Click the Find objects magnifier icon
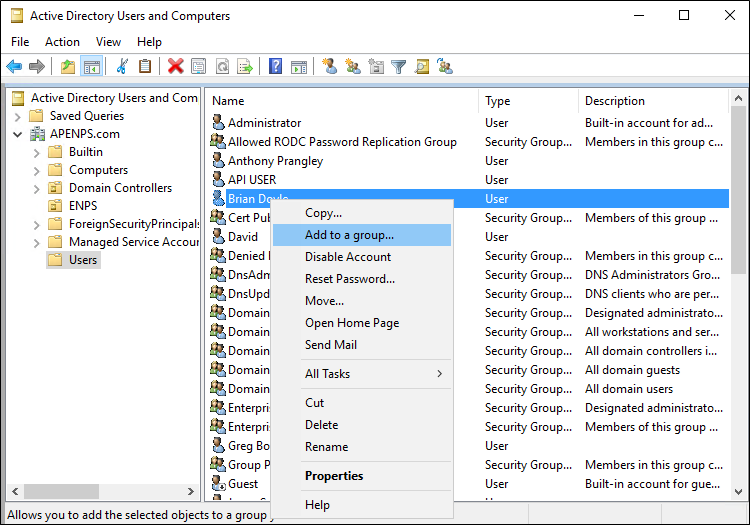The width and height of the screenshot is (750, 525). [x=421, y=66]
